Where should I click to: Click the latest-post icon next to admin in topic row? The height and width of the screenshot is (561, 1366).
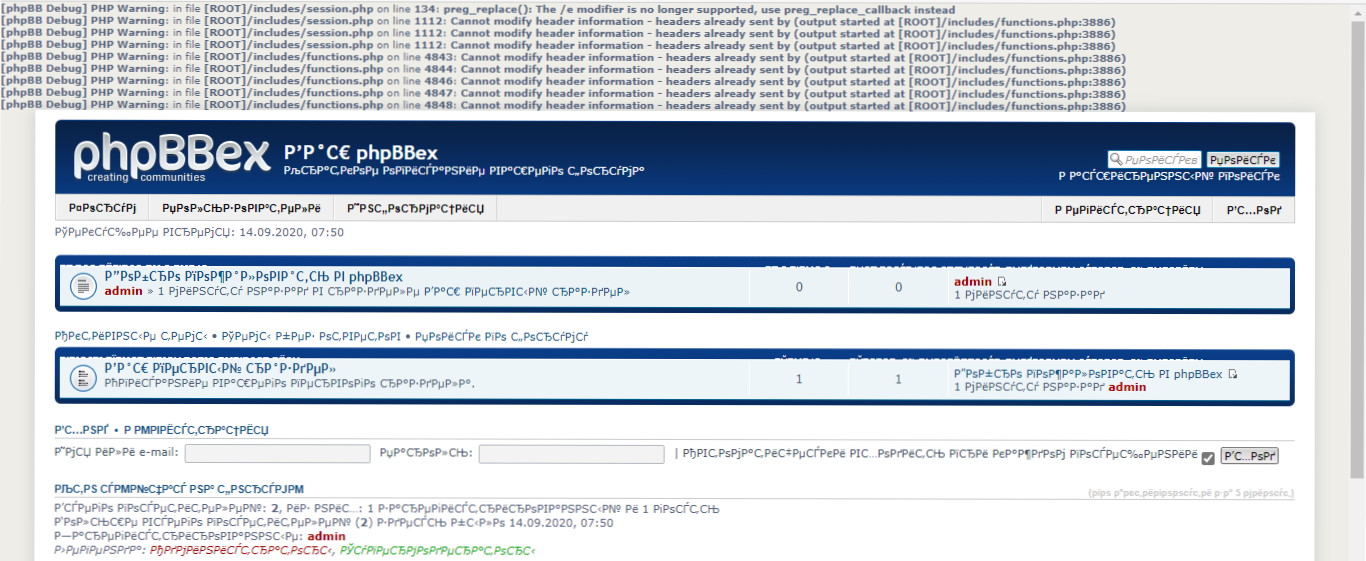pos(1002,282)
